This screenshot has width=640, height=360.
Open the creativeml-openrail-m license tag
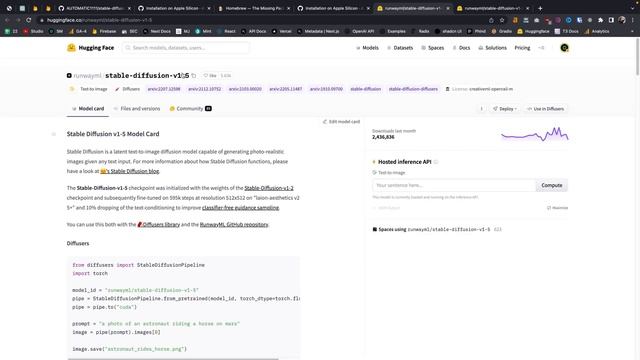coord(479,89)
